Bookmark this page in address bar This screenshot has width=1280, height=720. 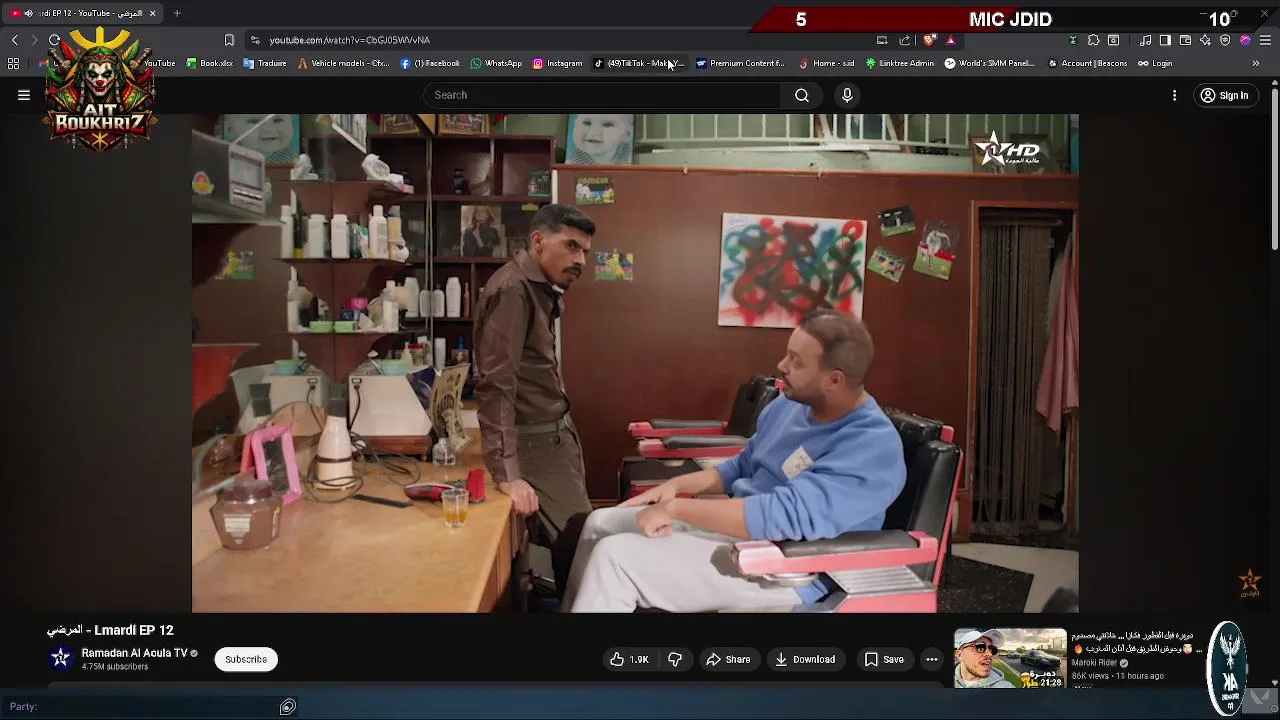229,40
